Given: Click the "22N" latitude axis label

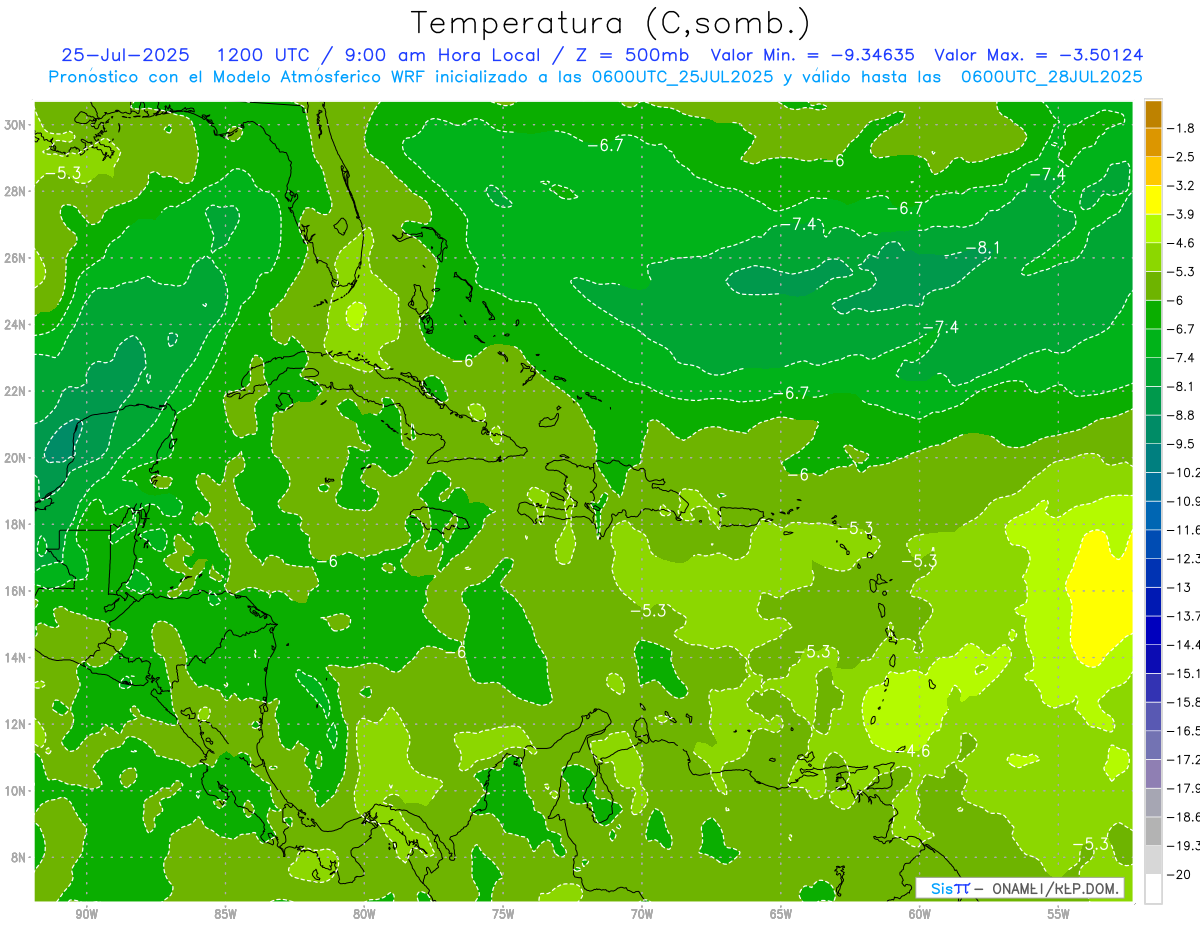Looking at the screenshot, I should [16, 391].
